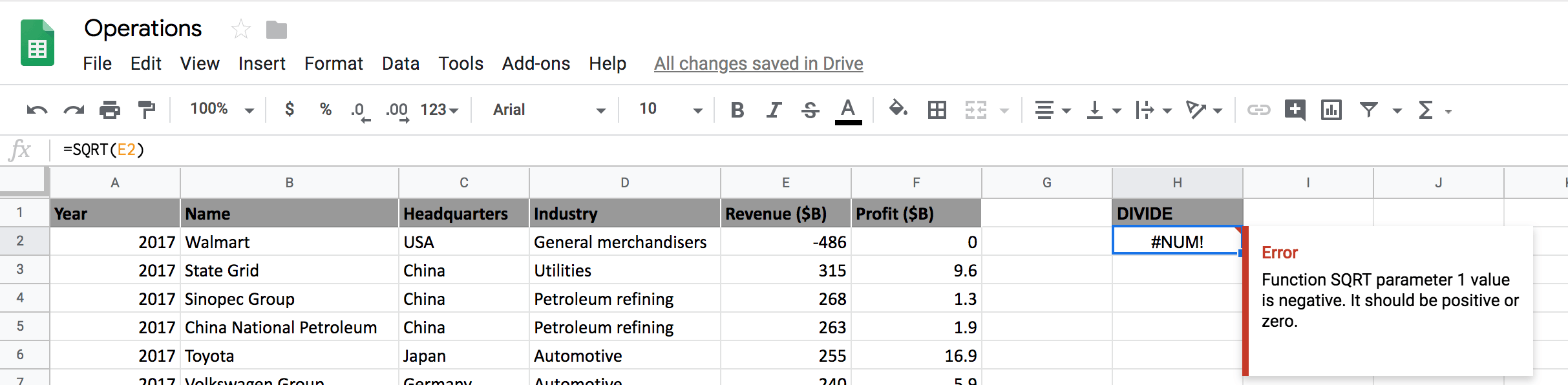
Task: Star the Operations document
Action: point(241,29)
